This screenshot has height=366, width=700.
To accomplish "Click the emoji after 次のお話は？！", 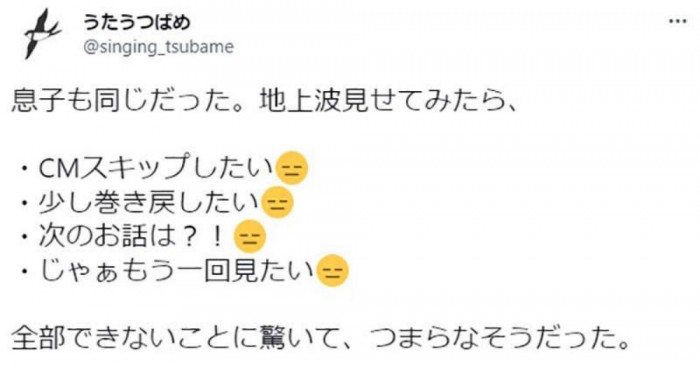I will (x=250, y=237).
